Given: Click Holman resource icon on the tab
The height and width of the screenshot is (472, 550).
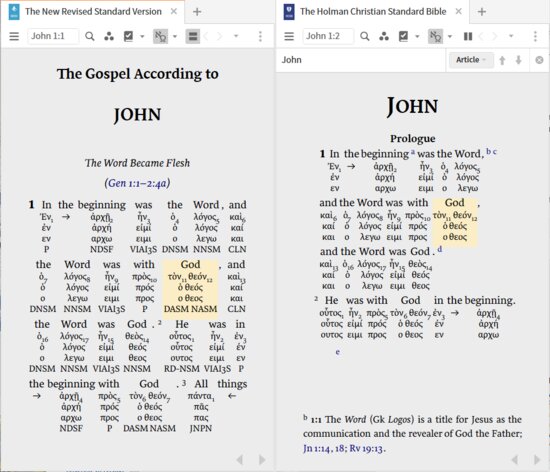Looking at the screenshot, I should (x=289, y=12).
